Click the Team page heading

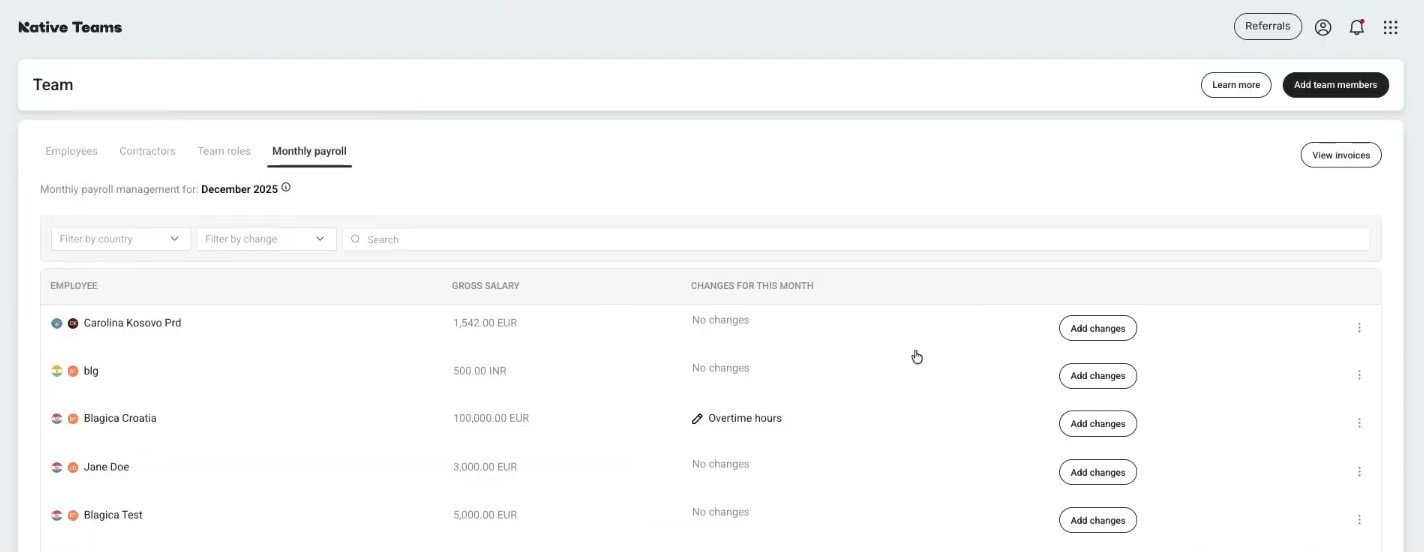point(53,85)
